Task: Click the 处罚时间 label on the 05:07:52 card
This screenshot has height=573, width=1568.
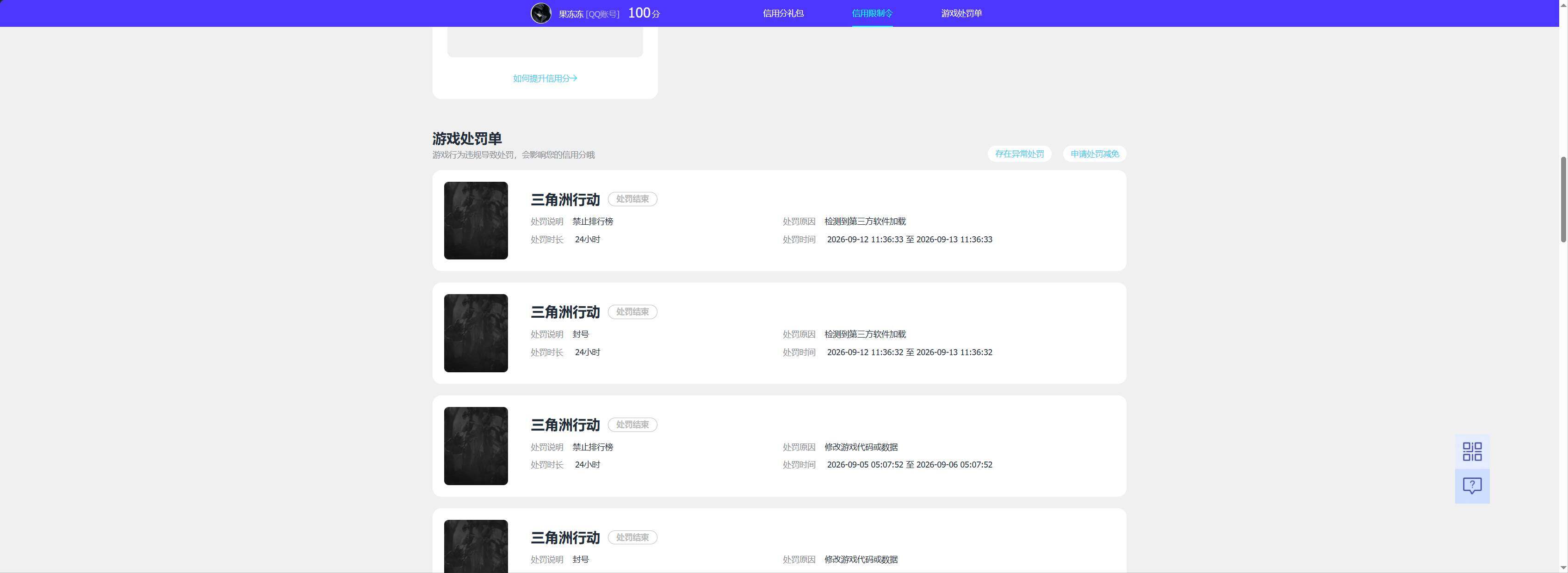Action: pyautogui.click(x=799, y=465)
